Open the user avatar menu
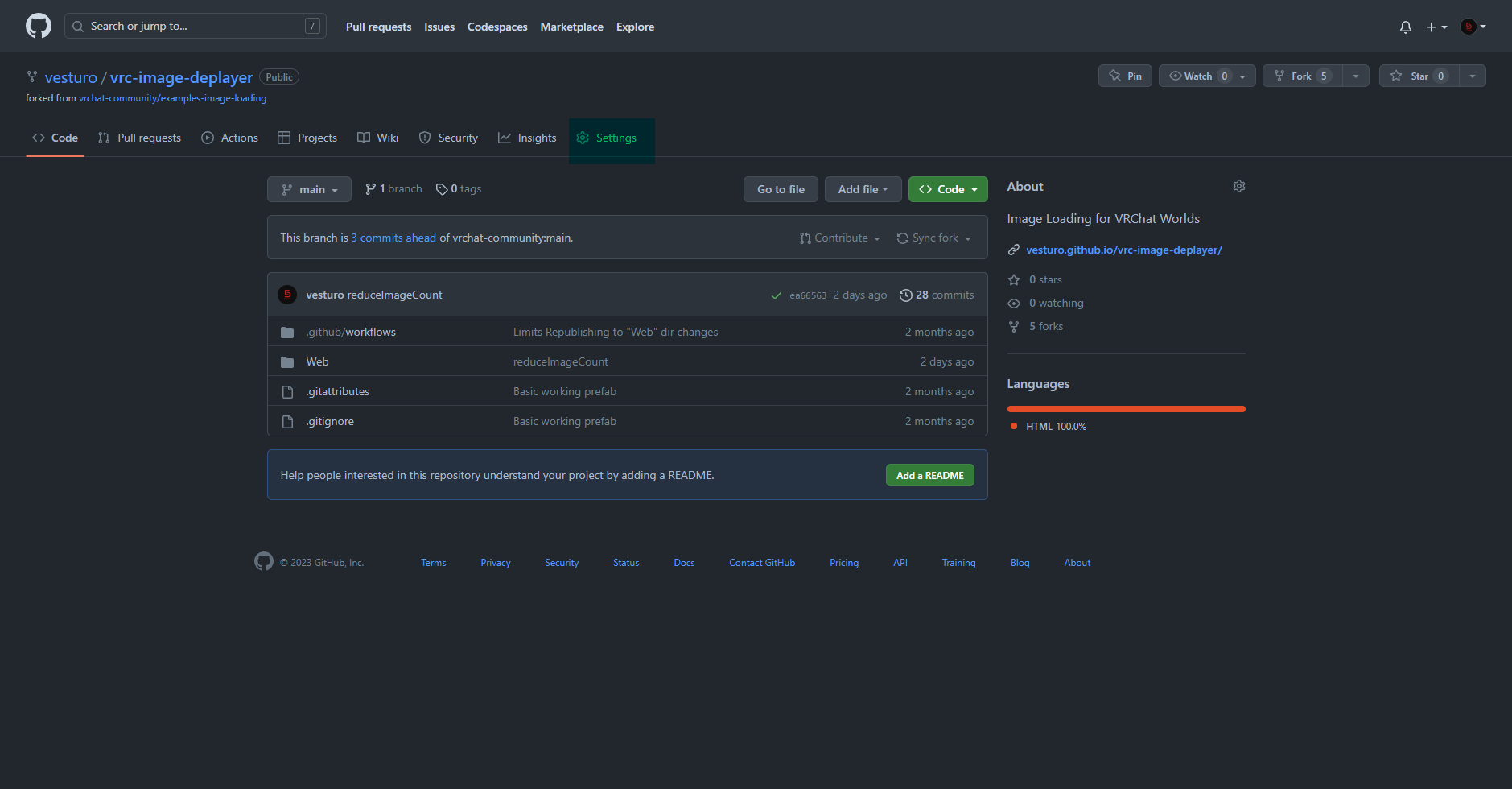The height and width of the screenshot is (789, 1512). click(x=1473, y=27)
